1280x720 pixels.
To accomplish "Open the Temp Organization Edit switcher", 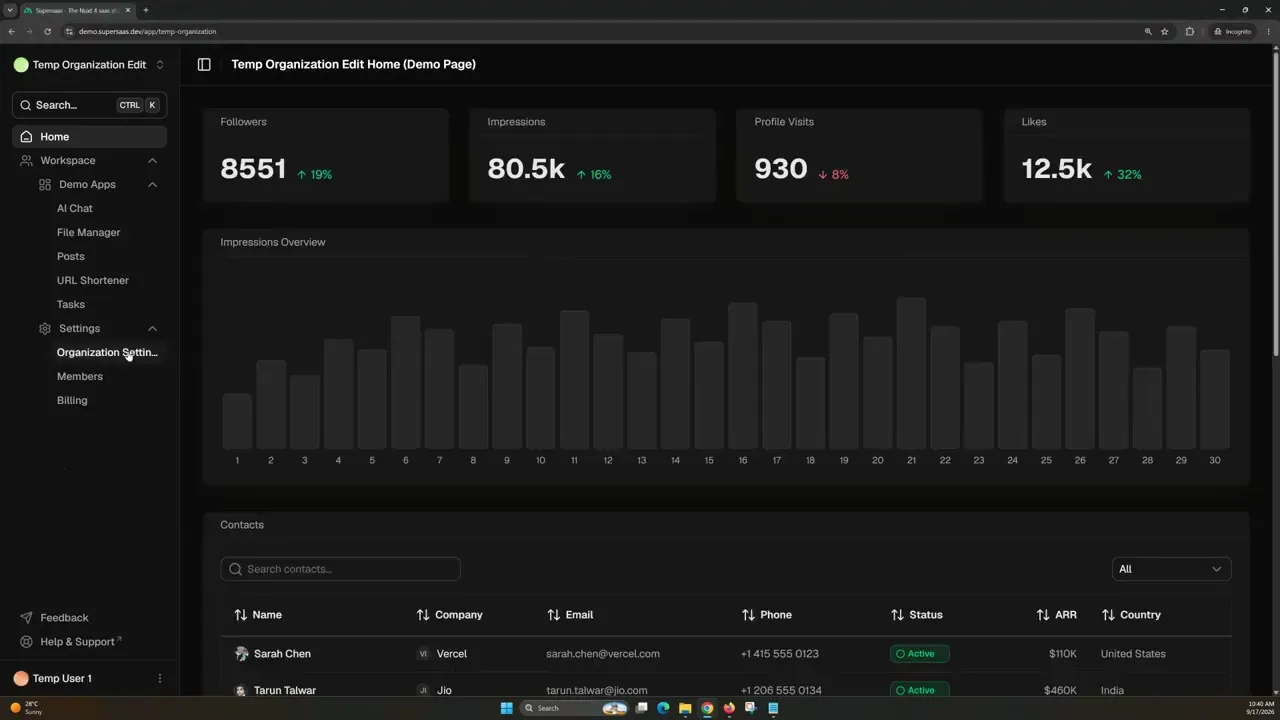I will [x=89, y=65].
